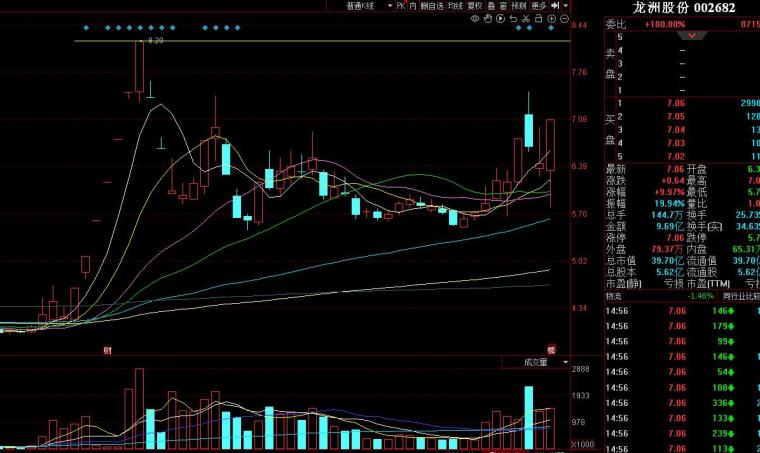
Task: Click the 删自选 watchlist button
Action: [432, 6]
